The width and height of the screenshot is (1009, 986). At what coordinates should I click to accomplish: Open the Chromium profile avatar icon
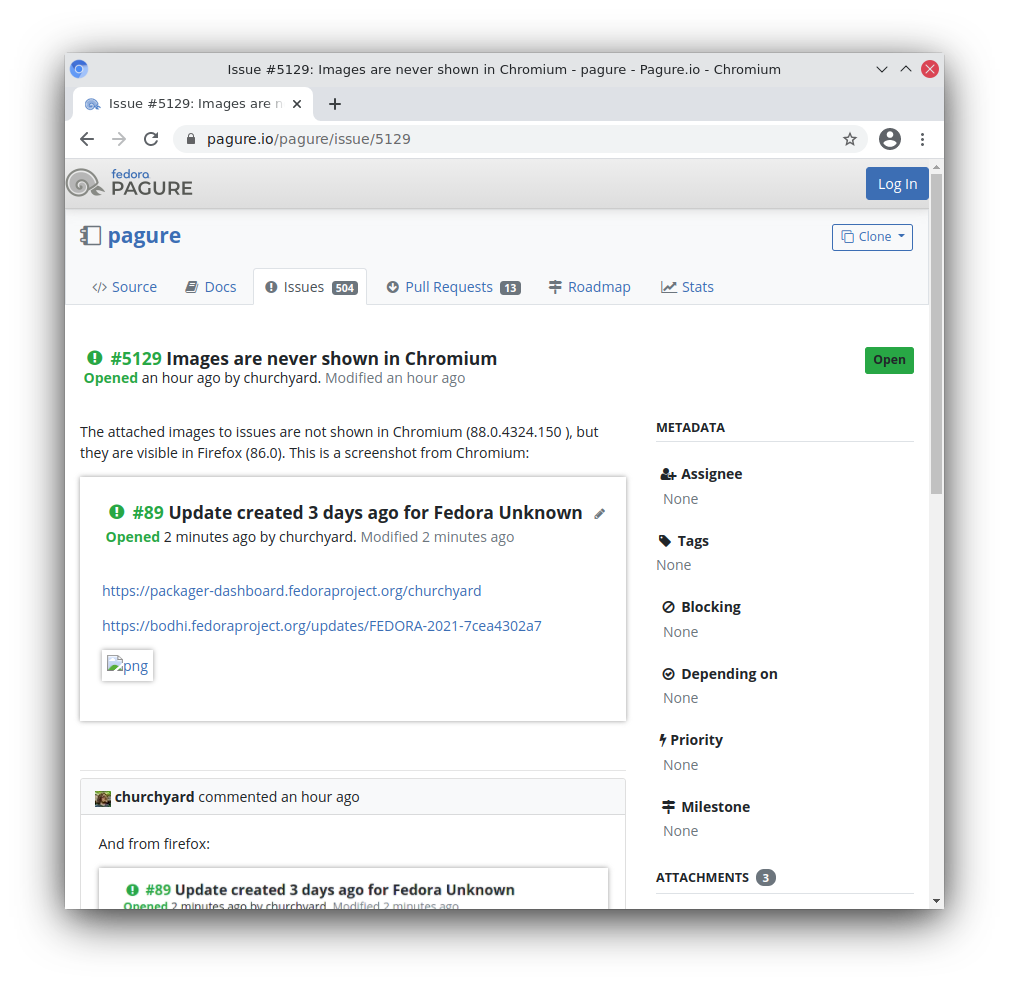pyautogui.click(x=890, y=139)
